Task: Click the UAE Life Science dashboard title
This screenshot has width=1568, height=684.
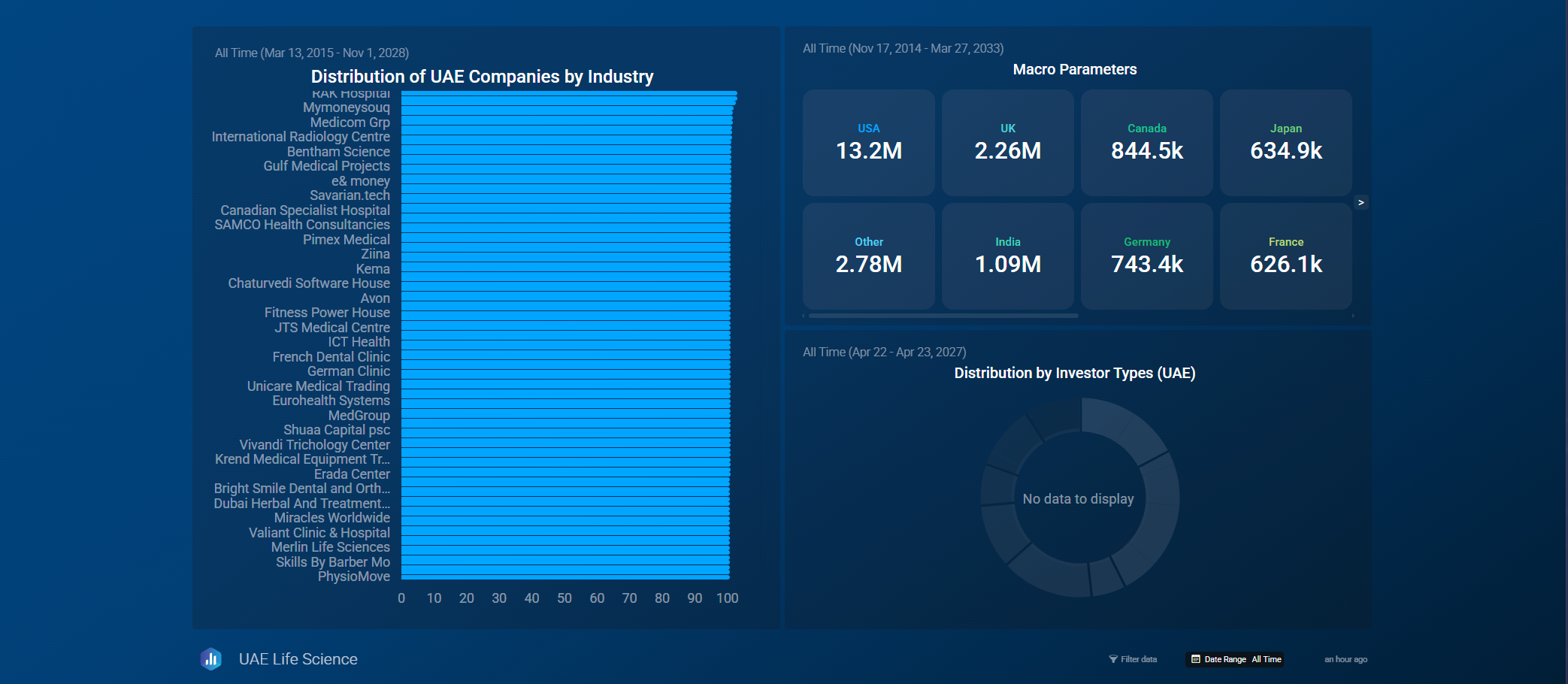Action: pos(298,659)
